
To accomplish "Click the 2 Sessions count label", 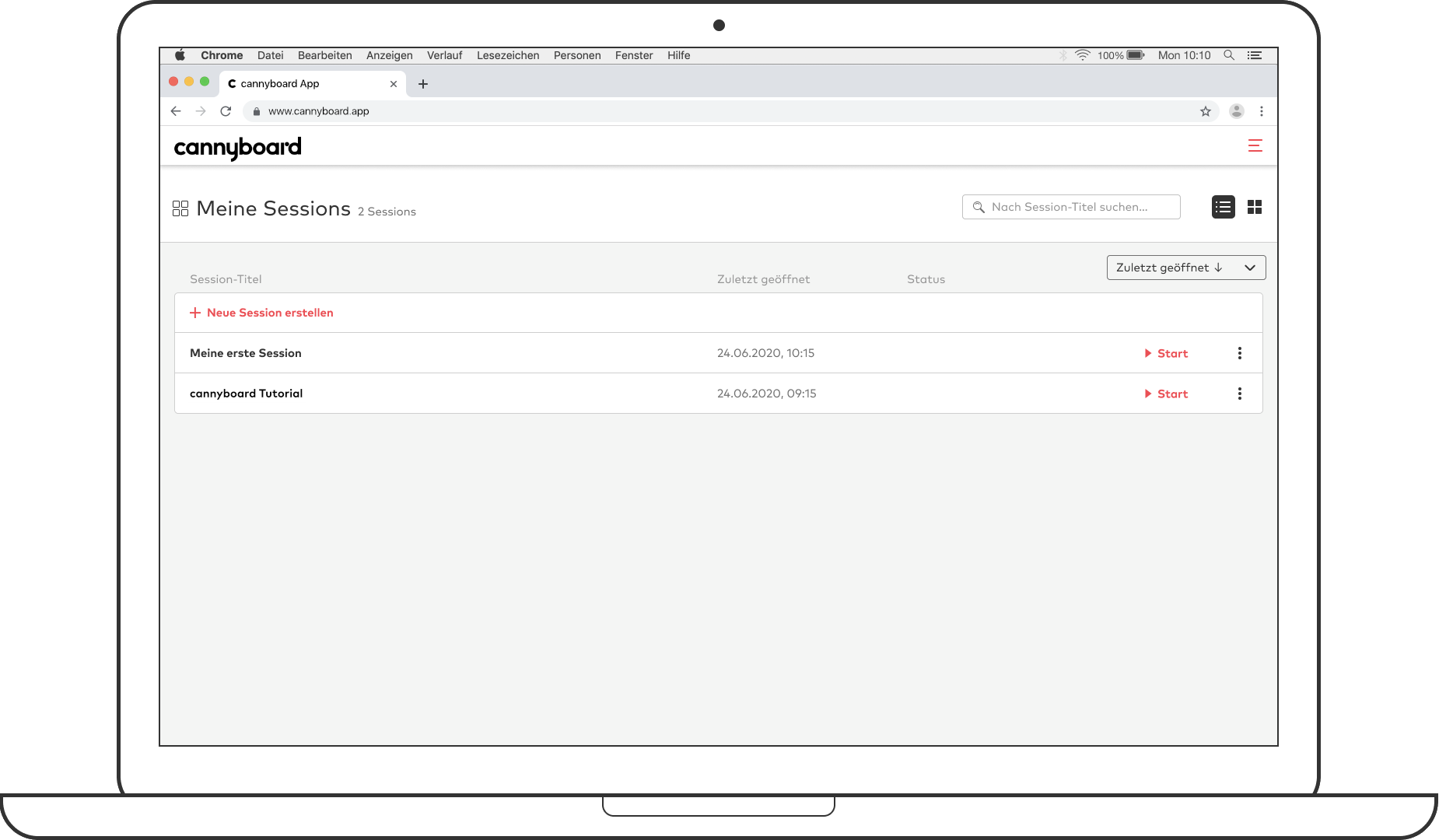I will coord(387,212).
